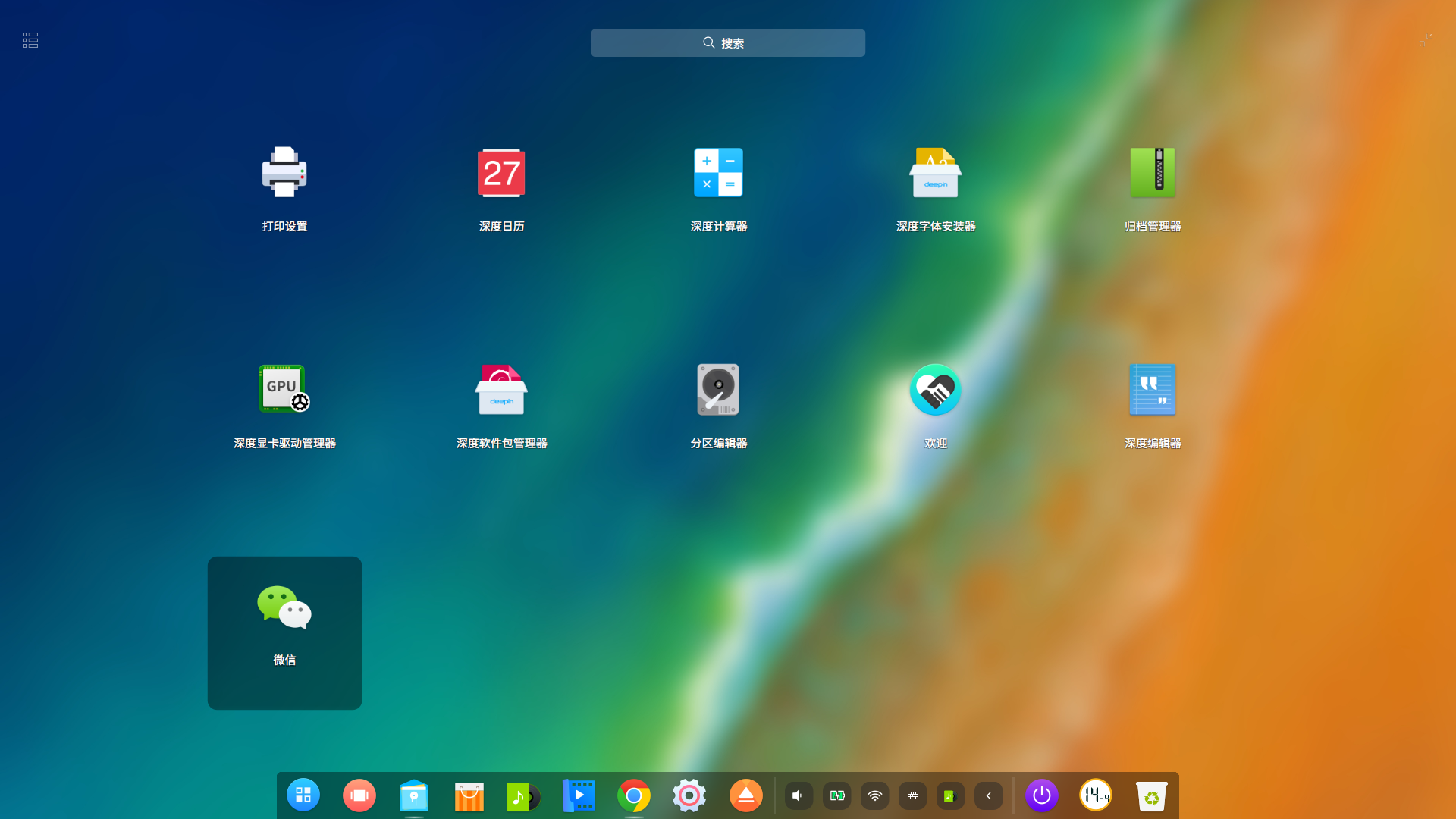Open Deepin Editor
The width and height of the screenshot is (1456, 819).
pyautogui.click(x=1152, y=389)
